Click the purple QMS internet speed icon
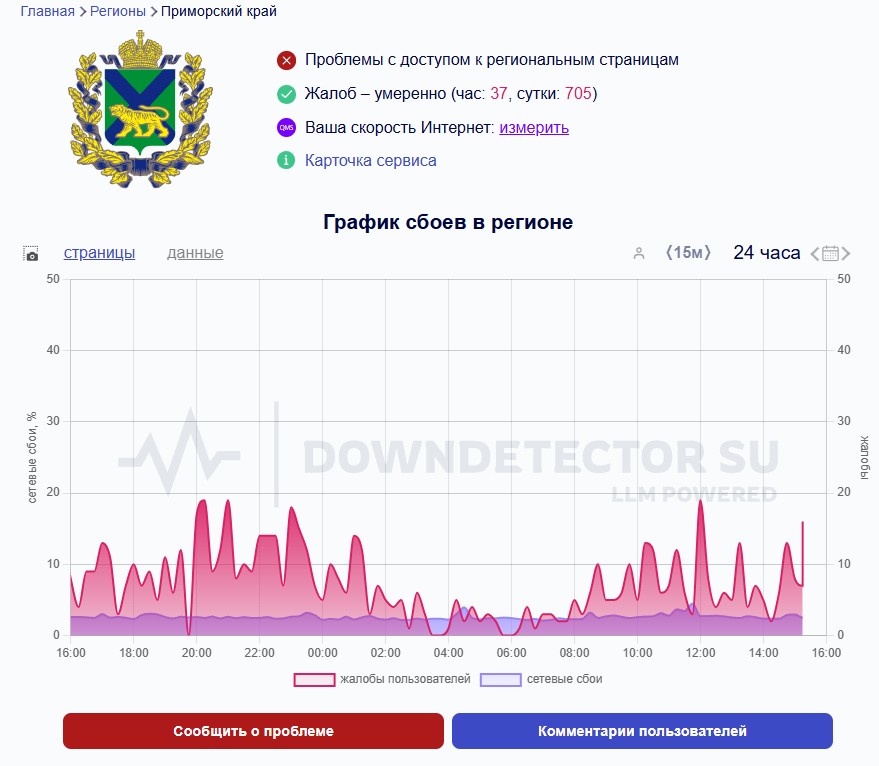The height and width of the screenshot is (766, 879). pyautogui.click(x=287, y=128)
